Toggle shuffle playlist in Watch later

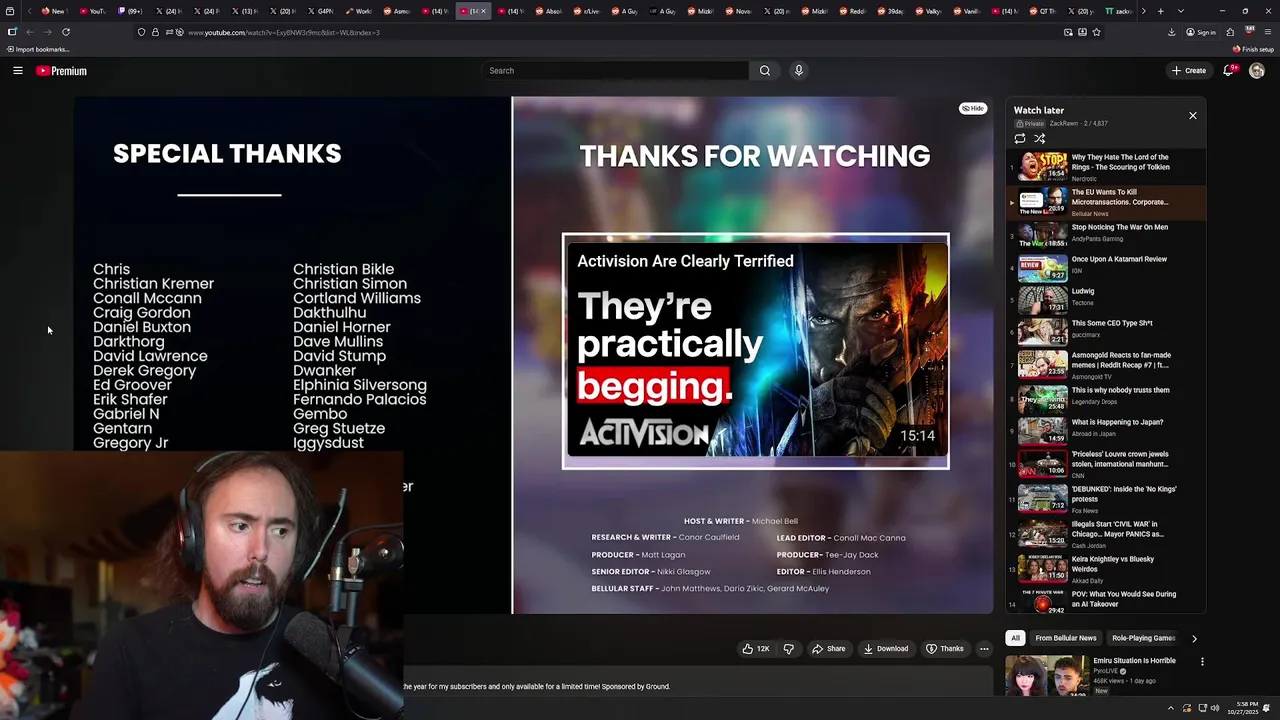pyautogui.click(x=1040, y=139)
